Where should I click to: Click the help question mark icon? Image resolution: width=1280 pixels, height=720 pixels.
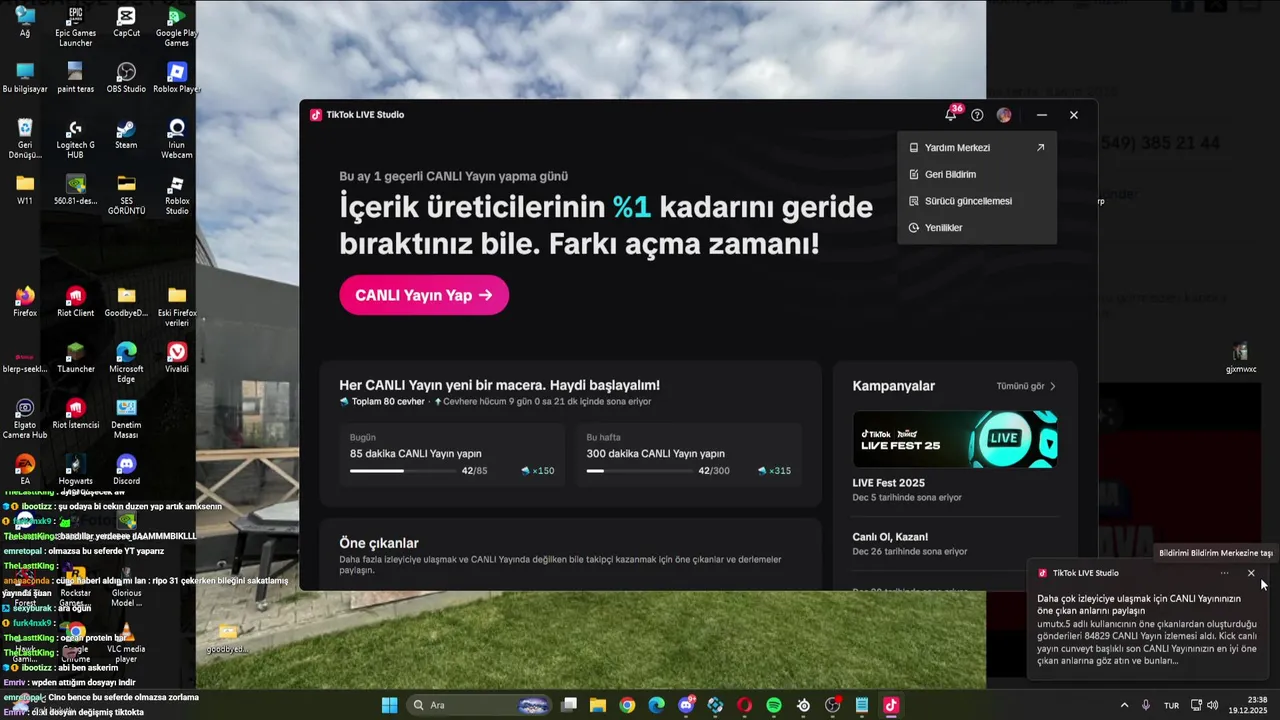coord(977,115)
